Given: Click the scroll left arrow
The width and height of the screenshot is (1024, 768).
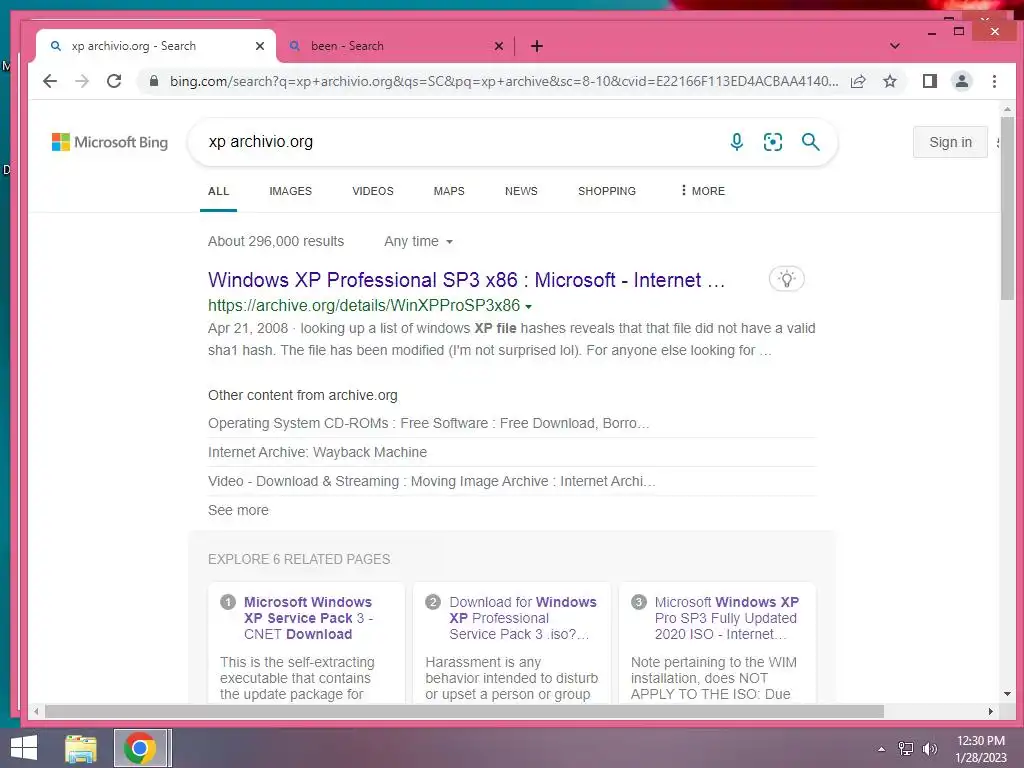Looking at the screenshot, I should point(36,711).
